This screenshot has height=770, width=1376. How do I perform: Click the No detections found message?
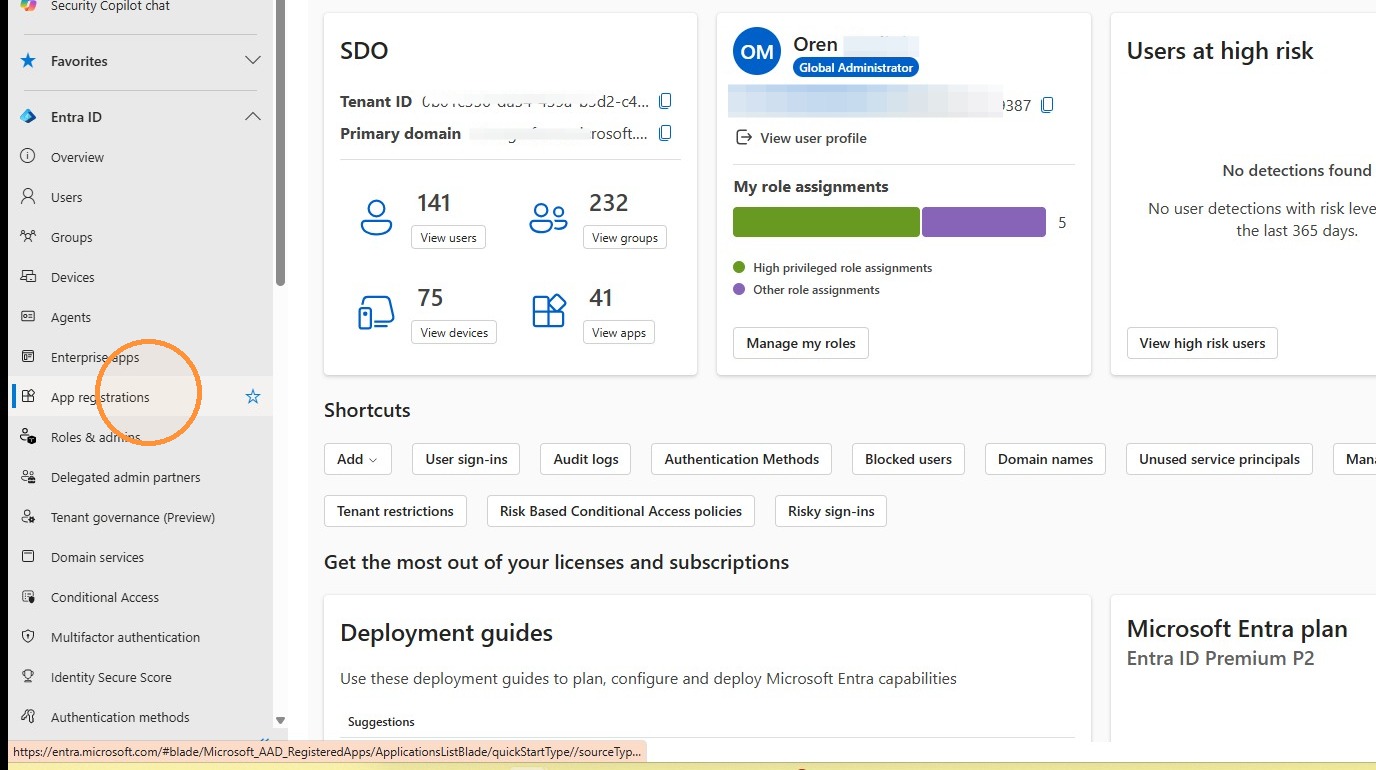click(x=1297, y=171)
